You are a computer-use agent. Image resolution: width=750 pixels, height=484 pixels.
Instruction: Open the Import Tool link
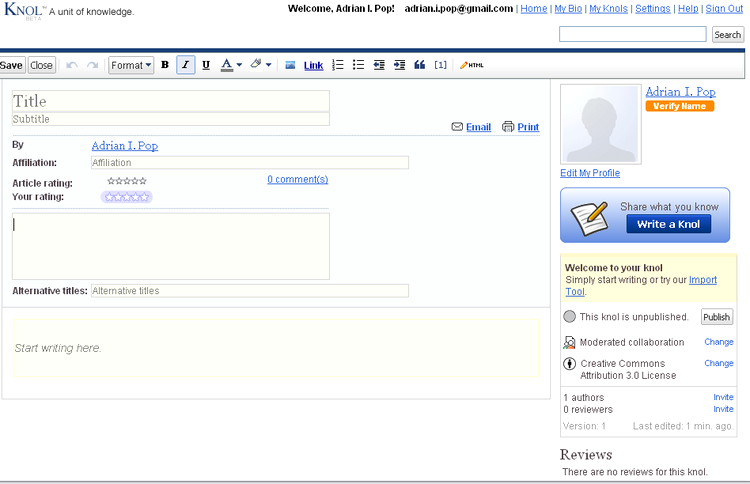point(703,280)
